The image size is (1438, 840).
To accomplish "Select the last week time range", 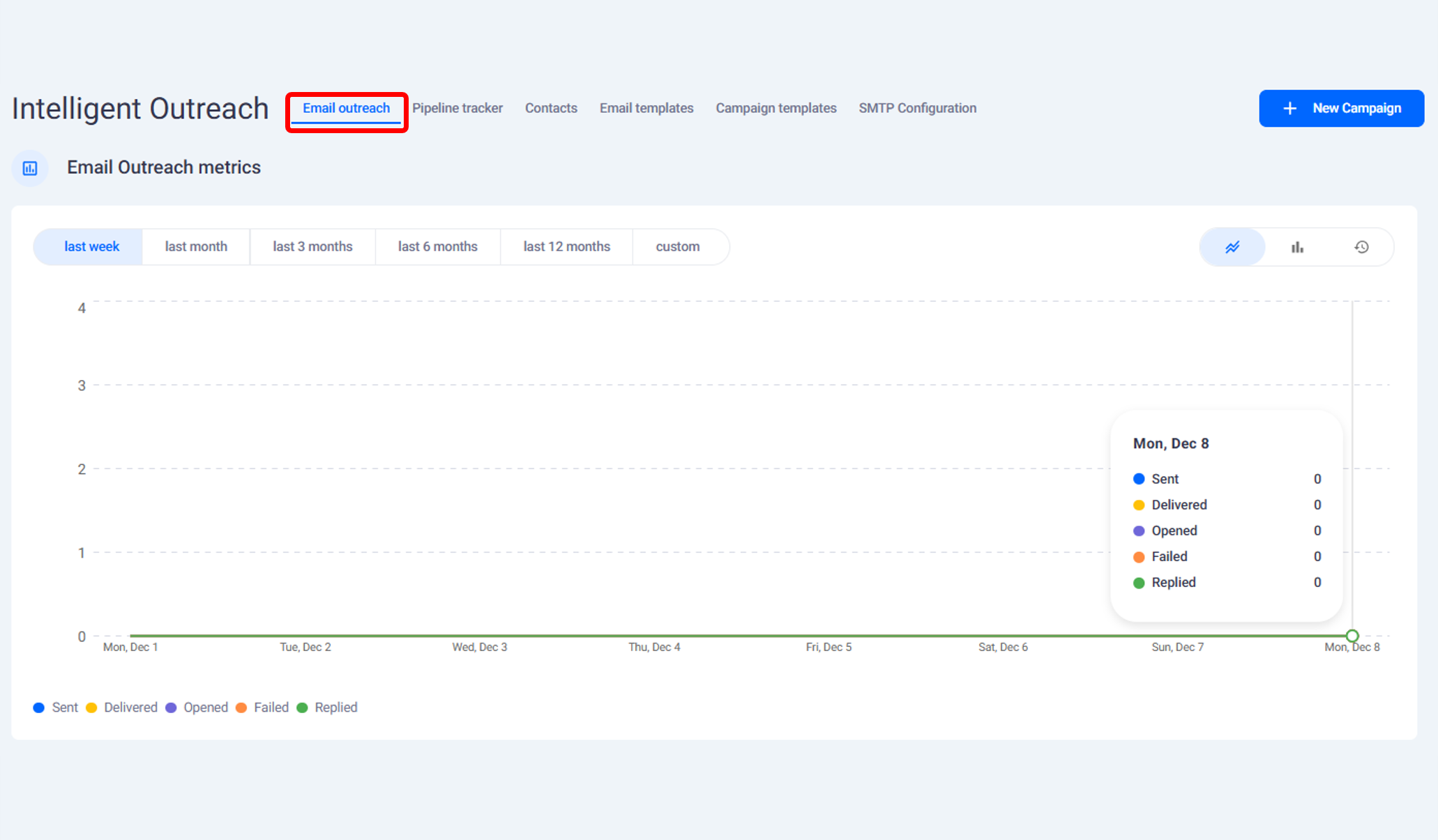I will click(x=91, y=247).
